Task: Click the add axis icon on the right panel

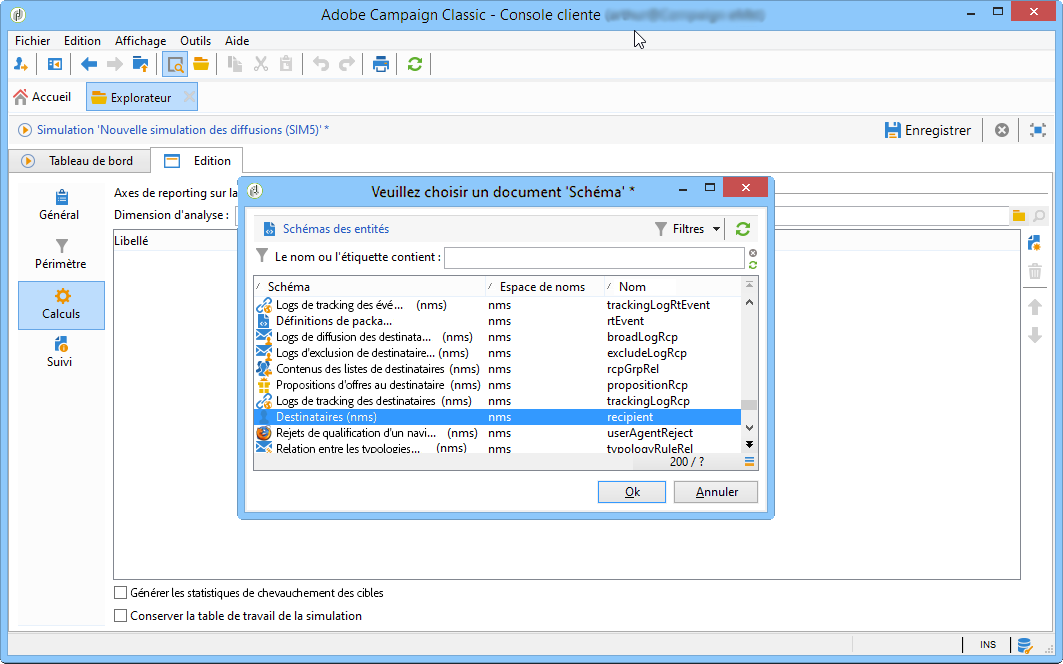Action: pyautogui.click(x=1034, y=243)
